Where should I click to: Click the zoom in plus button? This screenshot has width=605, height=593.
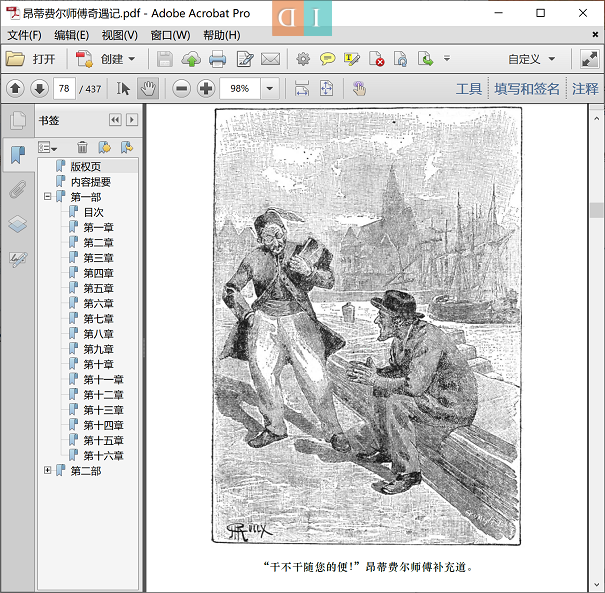coord(206,89)
